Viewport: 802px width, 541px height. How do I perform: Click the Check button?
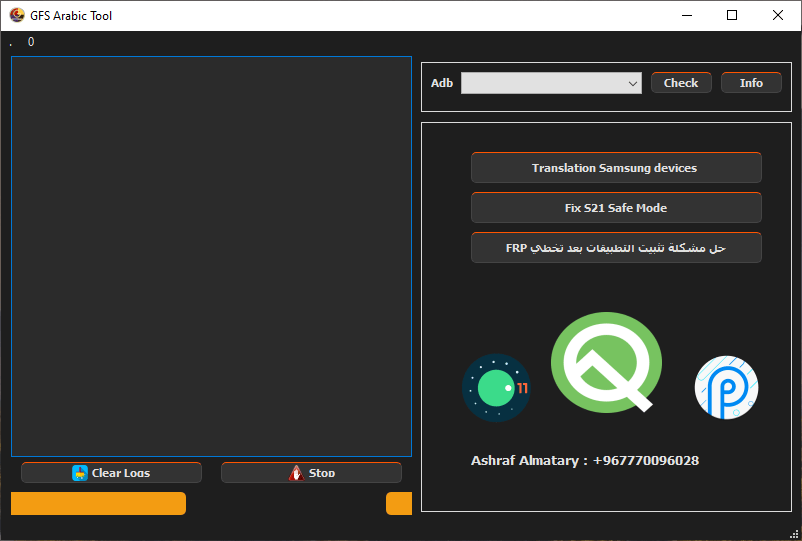pyautogui.click(x=681, y=83)
